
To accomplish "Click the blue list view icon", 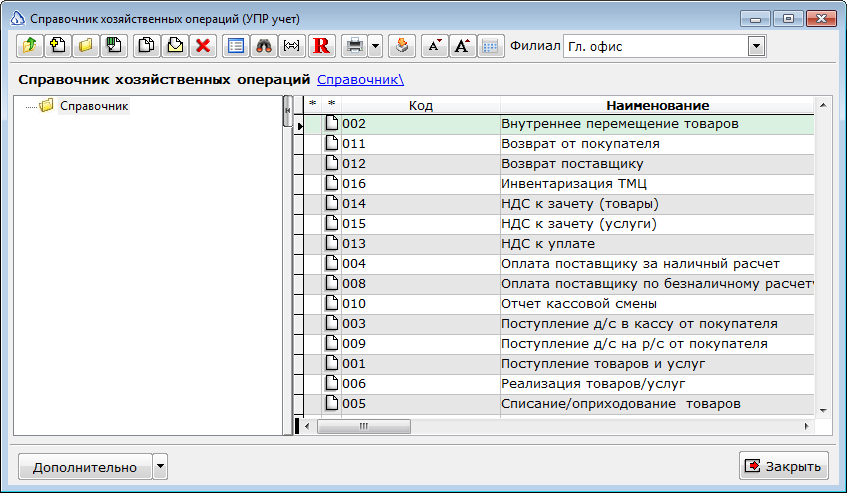I will pos(236,46).
